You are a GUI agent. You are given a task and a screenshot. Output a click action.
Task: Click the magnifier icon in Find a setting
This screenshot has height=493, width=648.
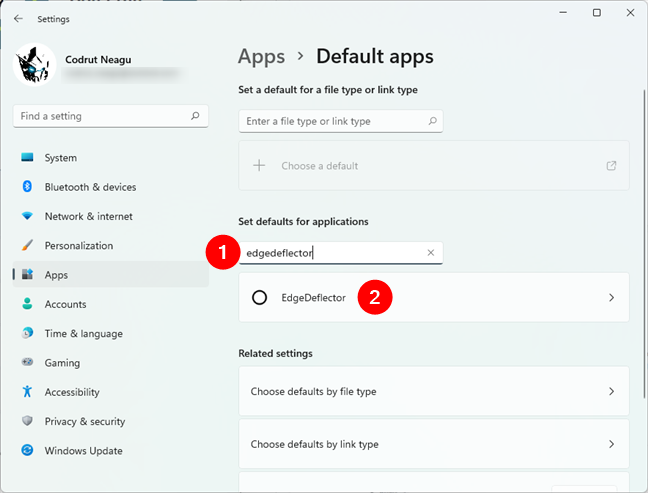point(195,116)
